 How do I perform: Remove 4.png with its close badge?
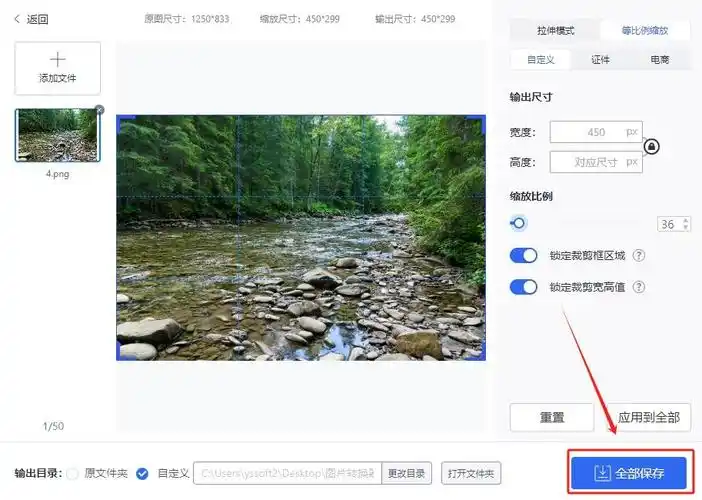click(99, 110)
